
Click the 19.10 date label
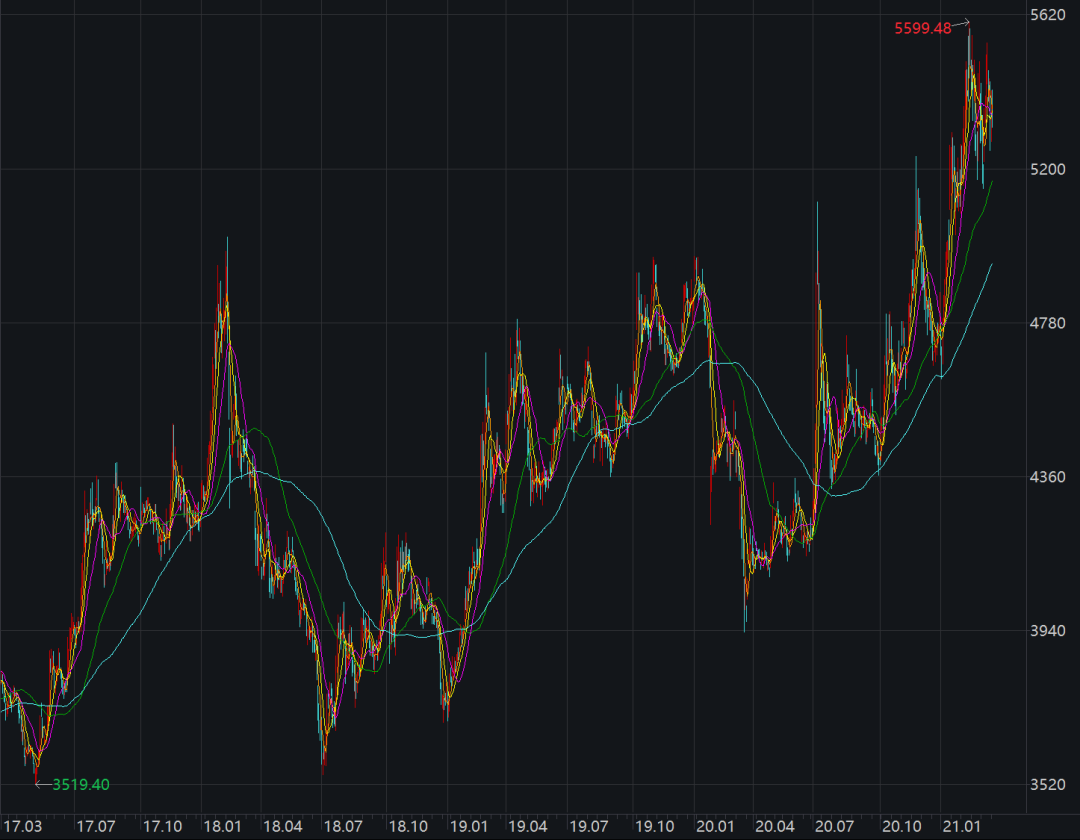654,826
